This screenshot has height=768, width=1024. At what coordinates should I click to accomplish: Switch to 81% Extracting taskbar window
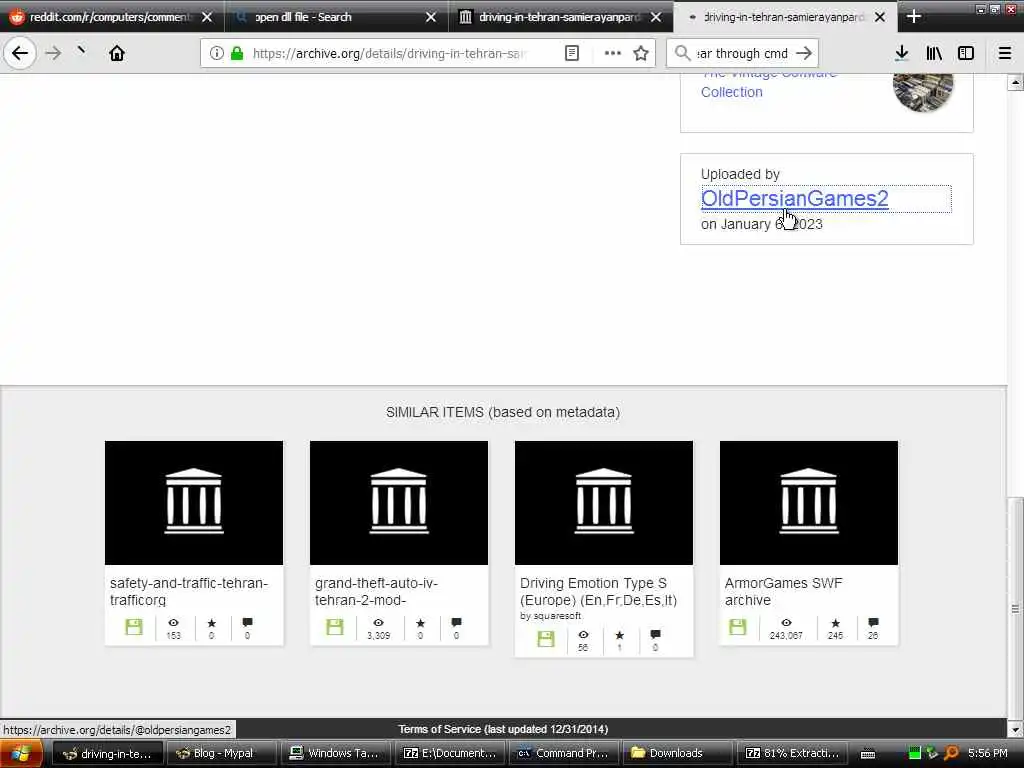[x=792, y=754]
